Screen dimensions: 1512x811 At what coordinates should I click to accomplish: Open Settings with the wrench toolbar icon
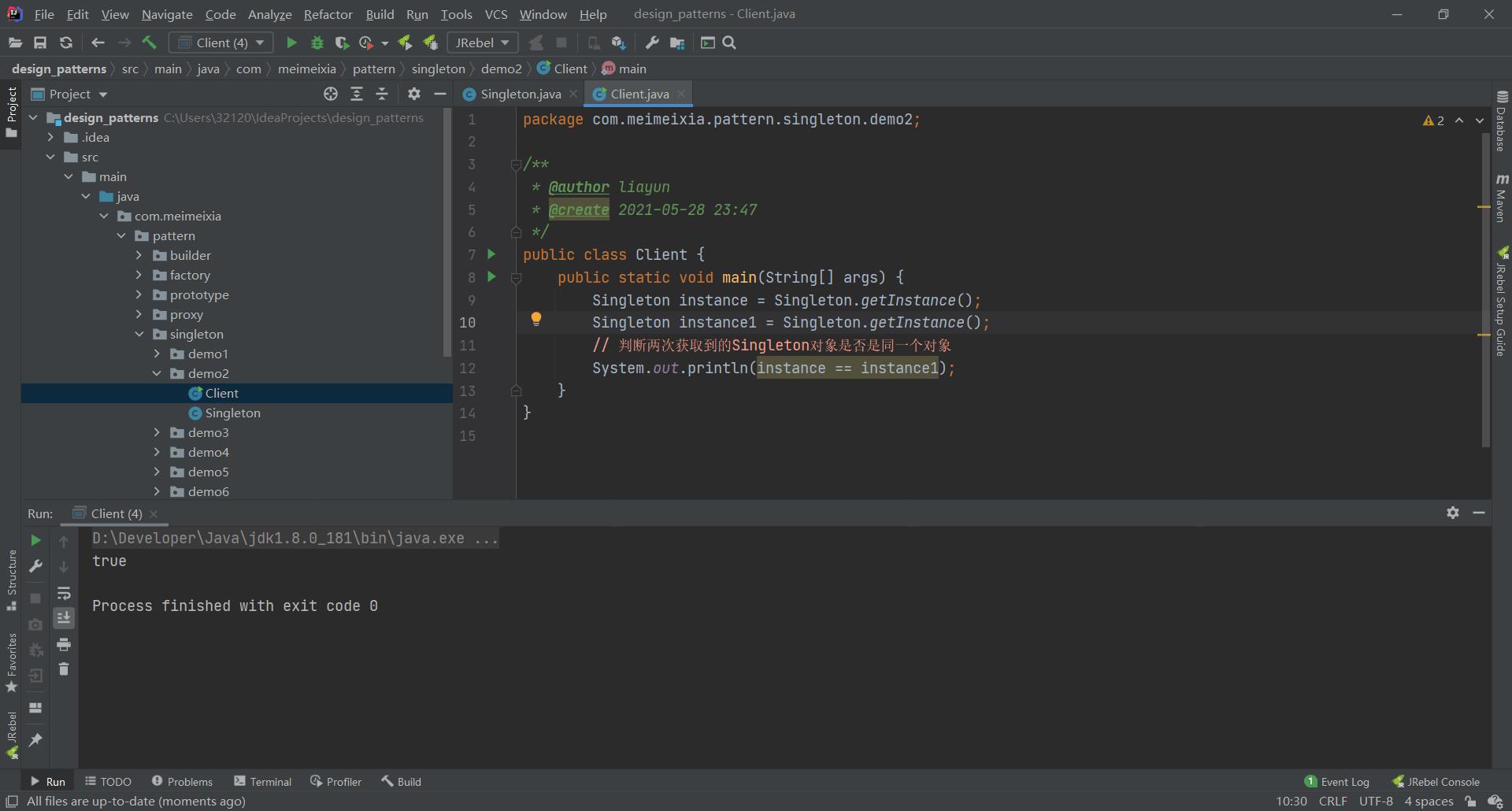(x=652, y=43)
